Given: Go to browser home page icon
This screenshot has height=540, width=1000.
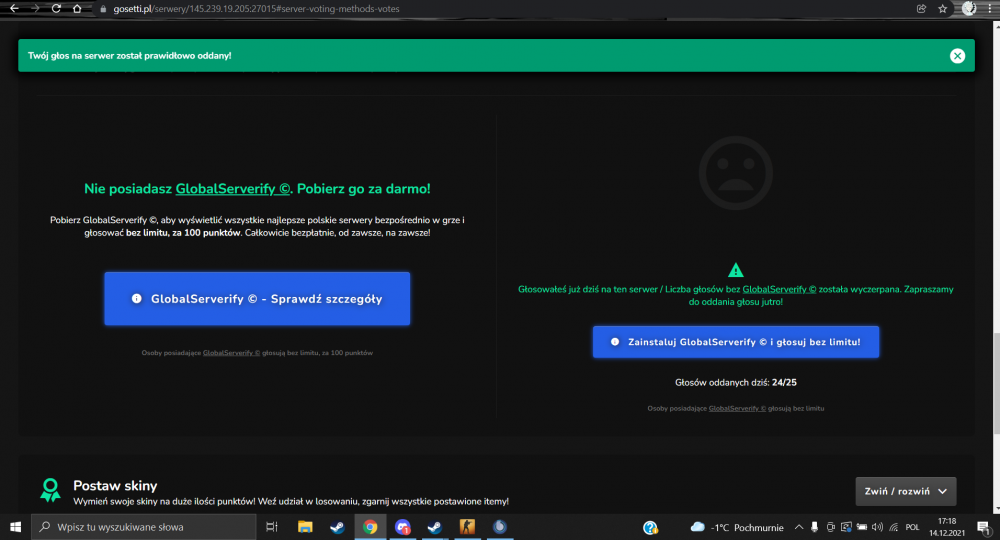Looking at the screenshot, I should 77,9.
